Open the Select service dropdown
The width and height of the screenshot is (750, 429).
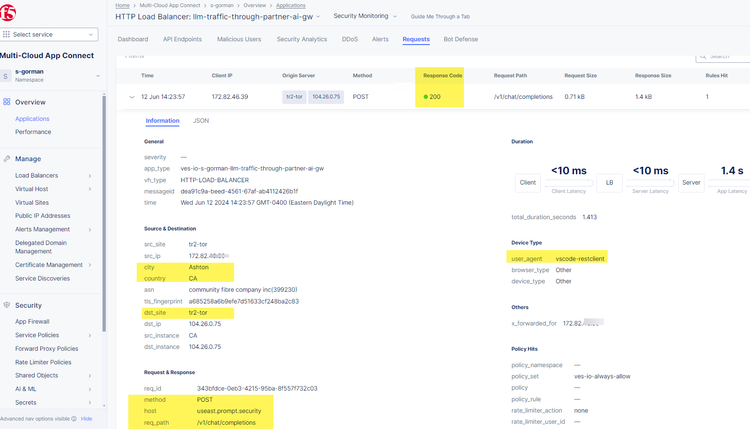(x=49, y=34)
